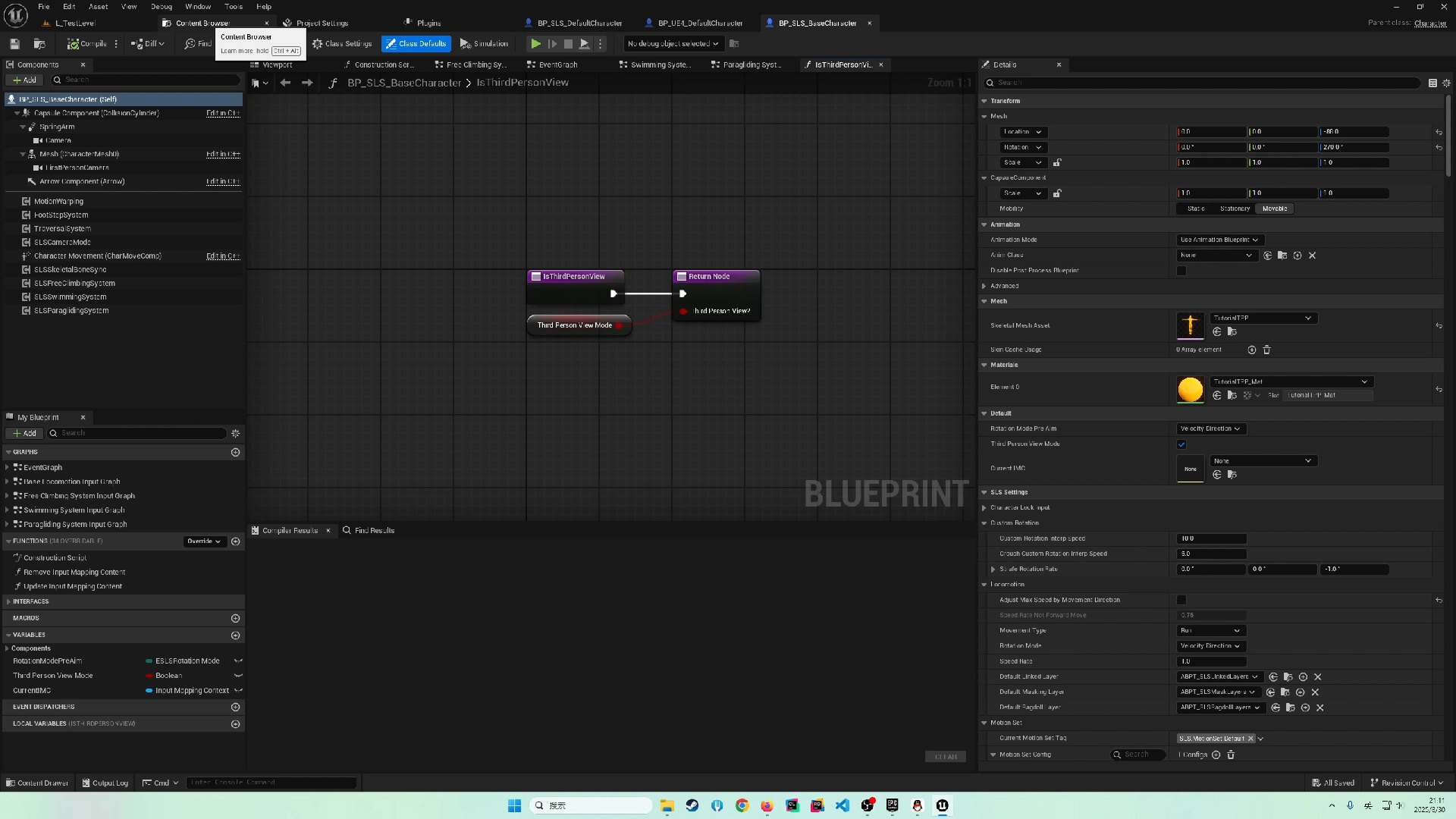Expand the Advanced section in Details
The width and height of the screenshot is (1456, 819).
(984, 287)
